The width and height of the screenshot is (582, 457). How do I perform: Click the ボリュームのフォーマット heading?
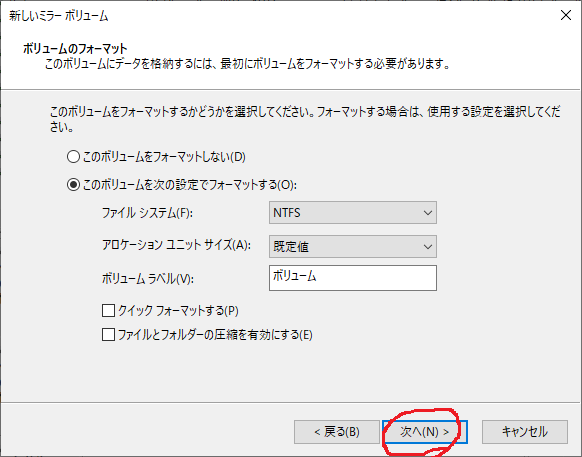[x=75, y=49]
